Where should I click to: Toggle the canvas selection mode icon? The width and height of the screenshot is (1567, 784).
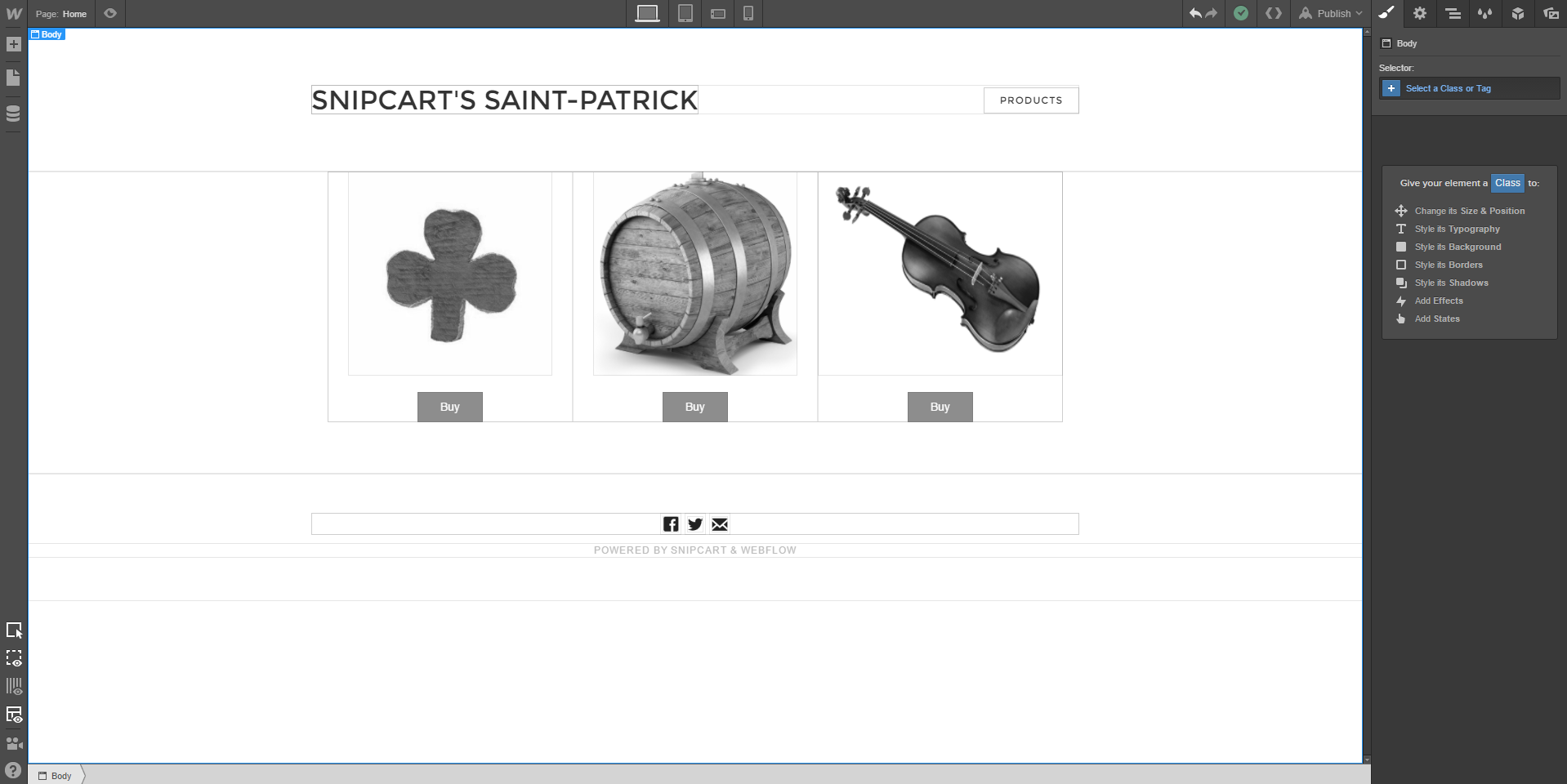[x=14, y=630]
